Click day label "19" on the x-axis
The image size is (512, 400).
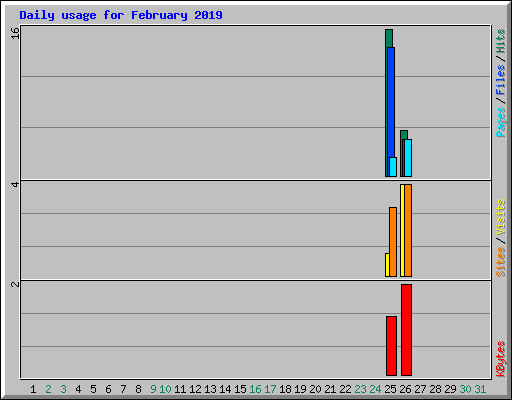[x=300, y=389]
